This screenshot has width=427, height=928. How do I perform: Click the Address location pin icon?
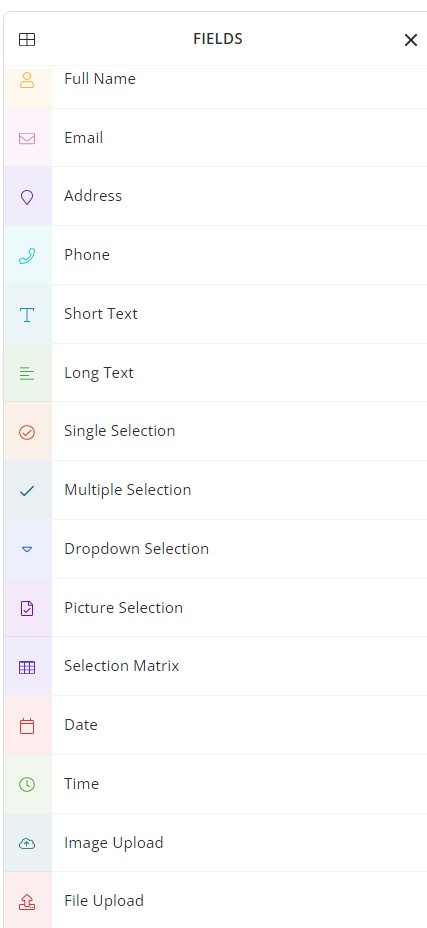tap(27, 197)
